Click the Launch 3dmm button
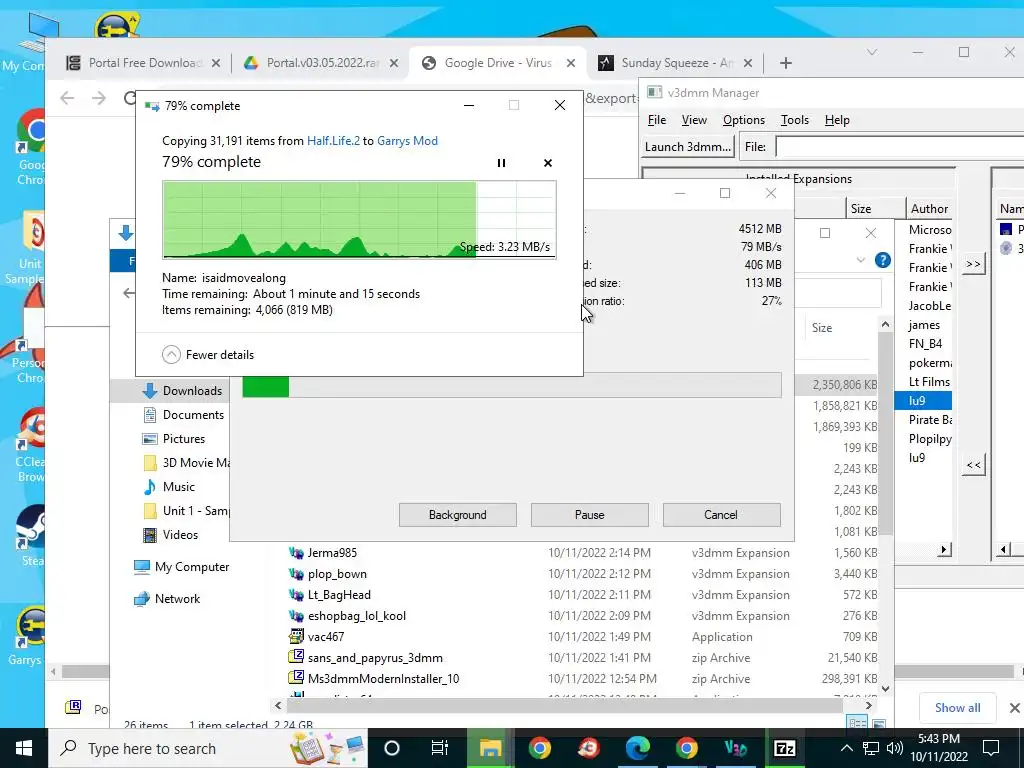The image size is (1024, 768). tap(688, 146)
